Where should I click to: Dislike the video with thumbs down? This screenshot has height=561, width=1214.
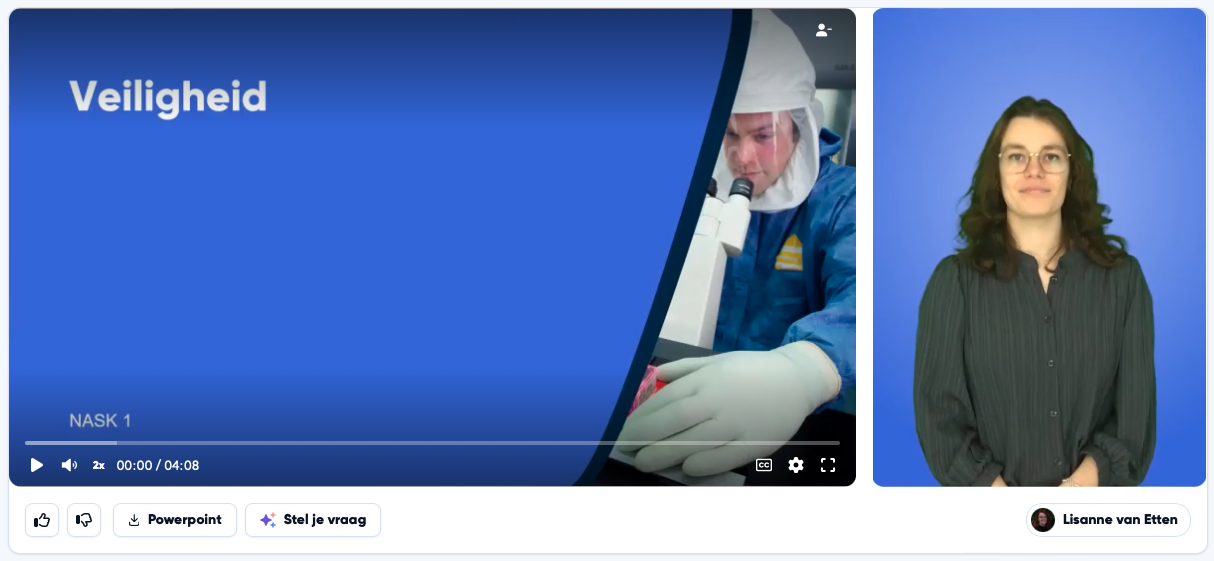[84, 520]
